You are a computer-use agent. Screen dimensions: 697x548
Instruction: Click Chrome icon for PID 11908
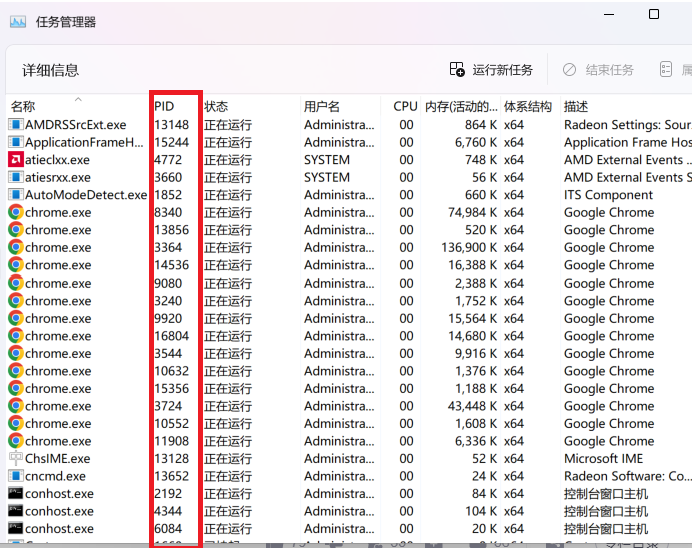(x=16, y=441)
